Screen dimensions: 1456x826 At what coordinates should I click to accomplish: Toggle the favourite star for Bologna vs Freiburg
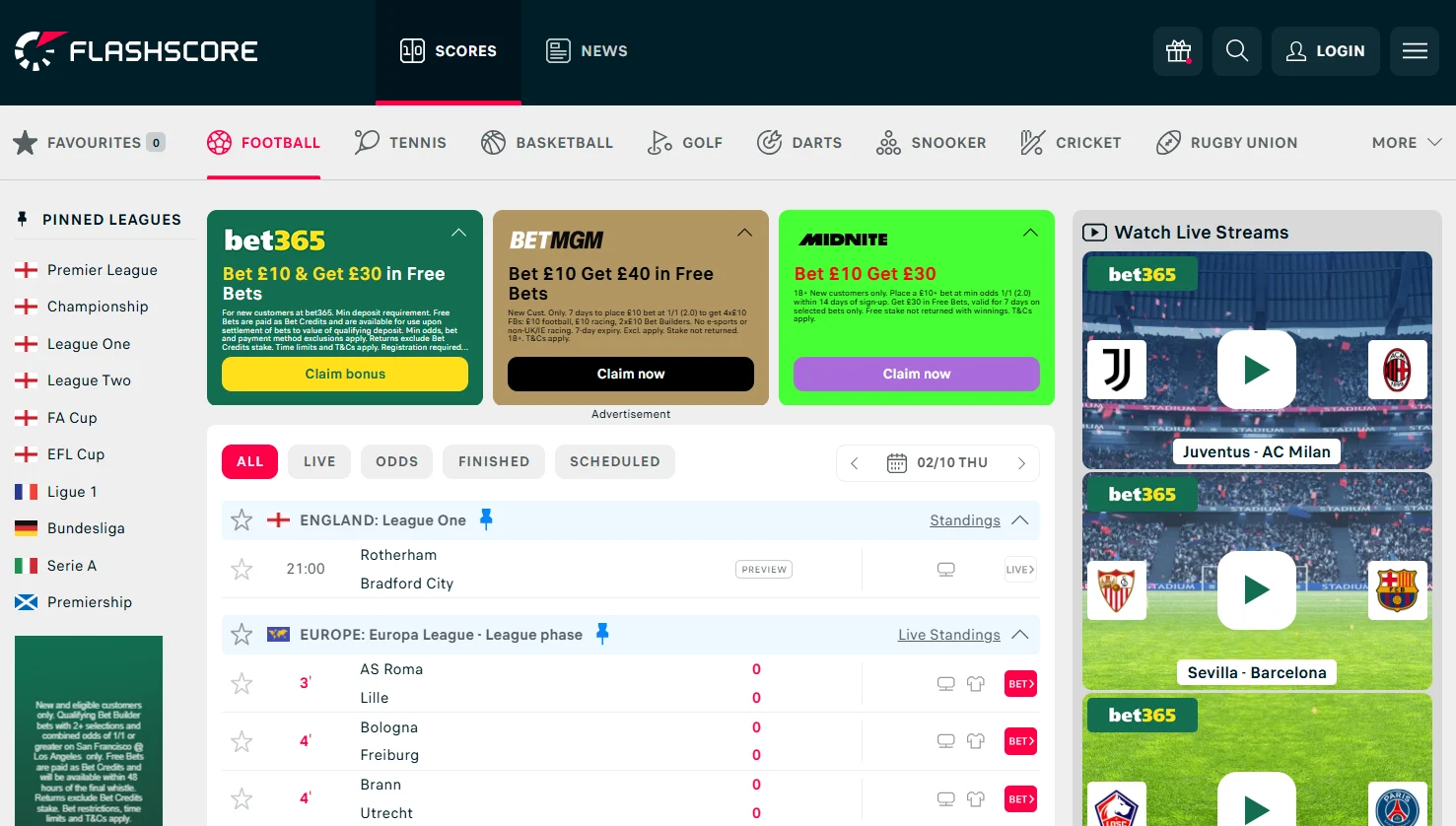[x=242, y=741]
